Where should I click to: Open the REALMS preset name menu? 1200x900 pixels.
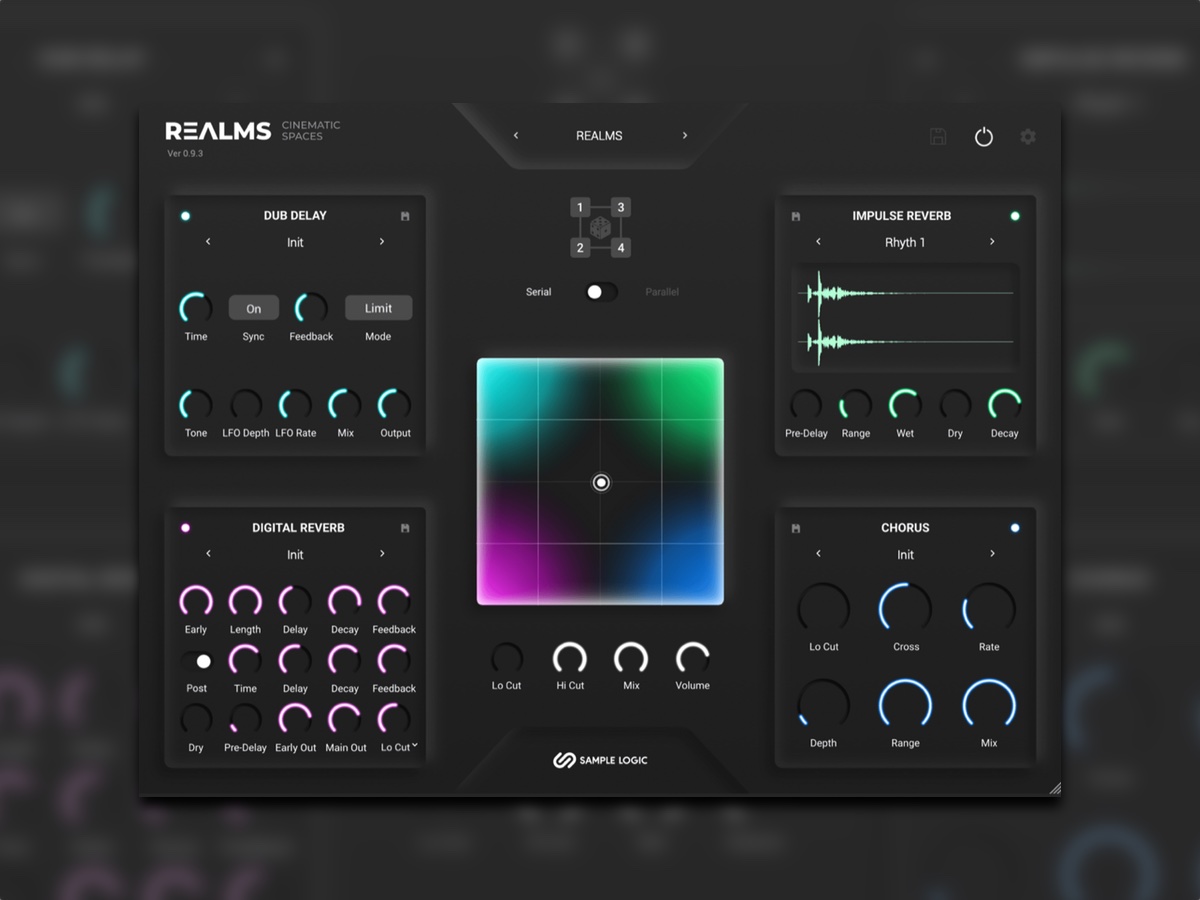pyautogui.click(x=599, y=136)
